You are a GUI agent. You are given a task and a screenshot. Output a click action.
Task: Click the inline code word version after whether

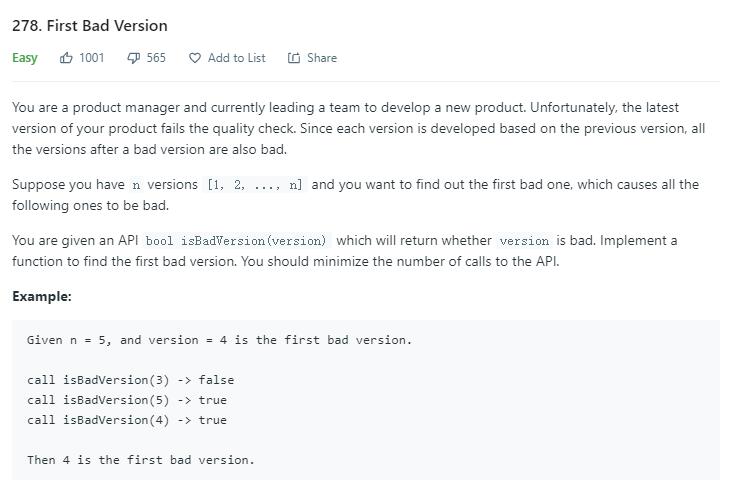(524, 241)
